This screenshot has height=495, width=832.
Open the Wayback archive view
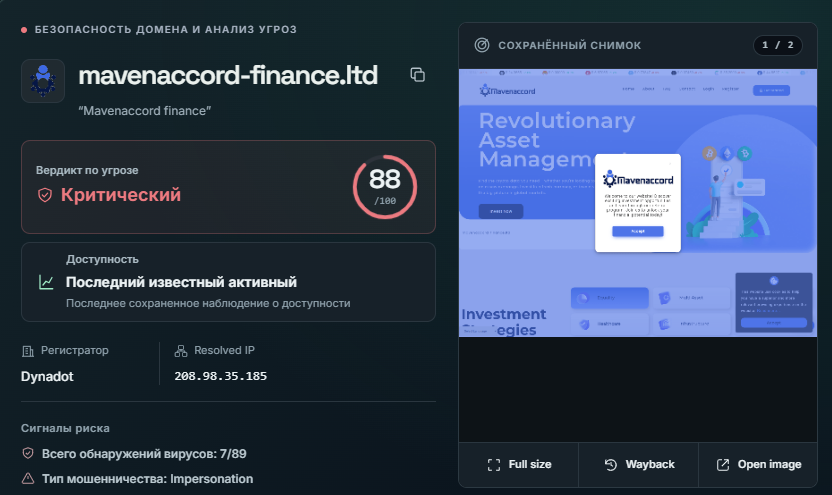(639, 465)
